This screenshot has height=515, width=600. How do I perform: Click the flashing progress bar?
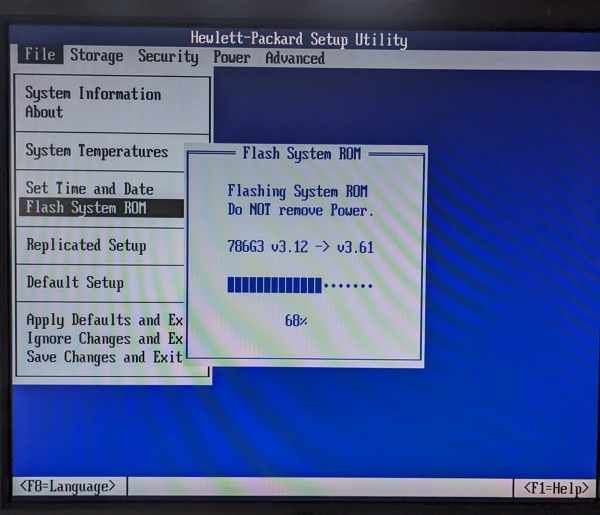(x=300, y=285)
